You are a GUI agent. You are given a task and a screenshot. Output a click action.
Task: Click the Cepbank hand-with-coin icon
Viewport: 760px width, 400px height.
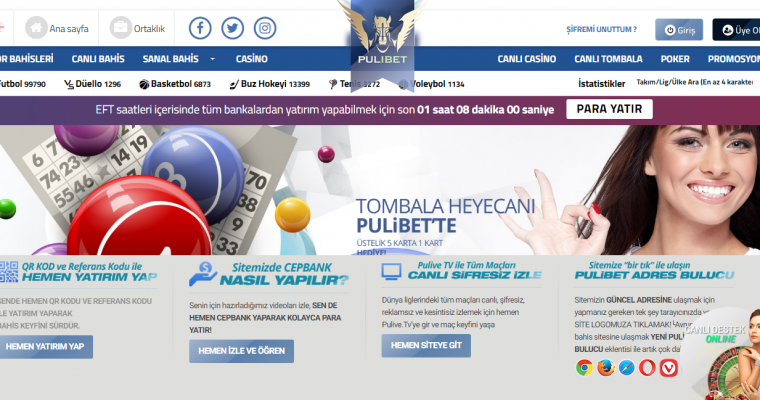click(x=203, y=274)
